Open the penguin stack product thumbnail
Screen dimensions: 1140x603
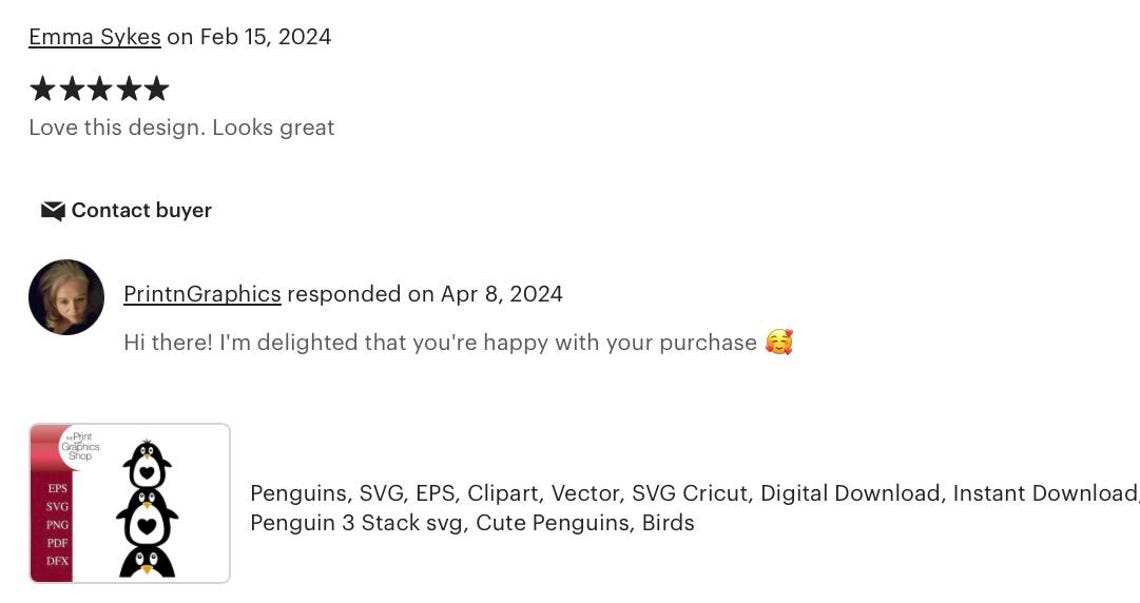click(x=130, y=503)
